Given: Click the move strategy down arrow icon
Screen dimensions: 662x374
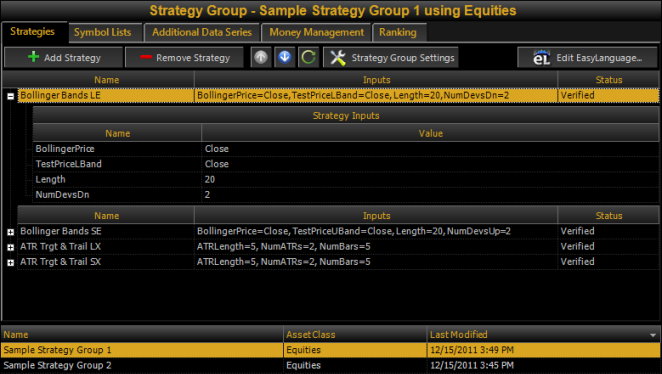Looking at the screenshot, I should [285, 57].
